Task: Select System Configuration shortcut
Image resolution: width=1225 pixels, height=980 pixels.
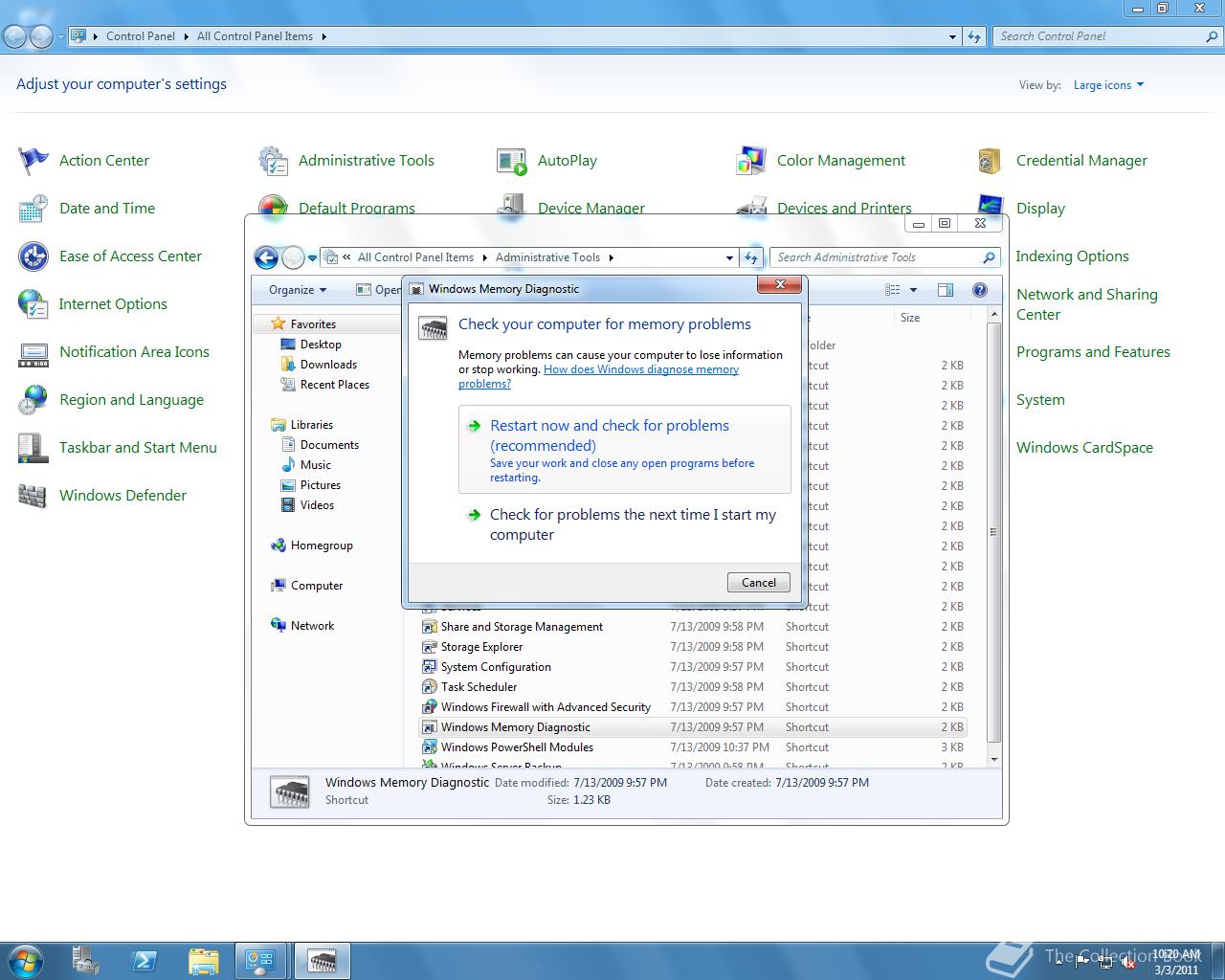Action: coord(496,667)
